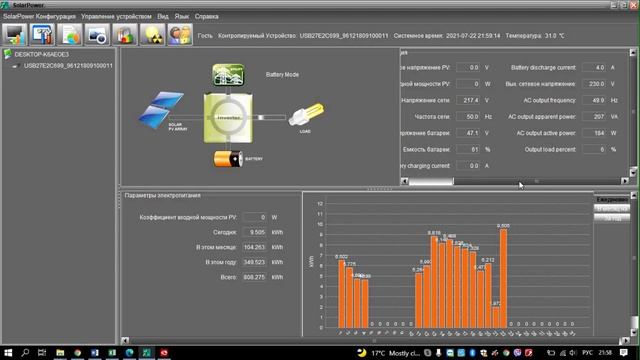Screen dimensions: 640x360
Task: Click the AC output active power value field
Action: coord(594,133)
